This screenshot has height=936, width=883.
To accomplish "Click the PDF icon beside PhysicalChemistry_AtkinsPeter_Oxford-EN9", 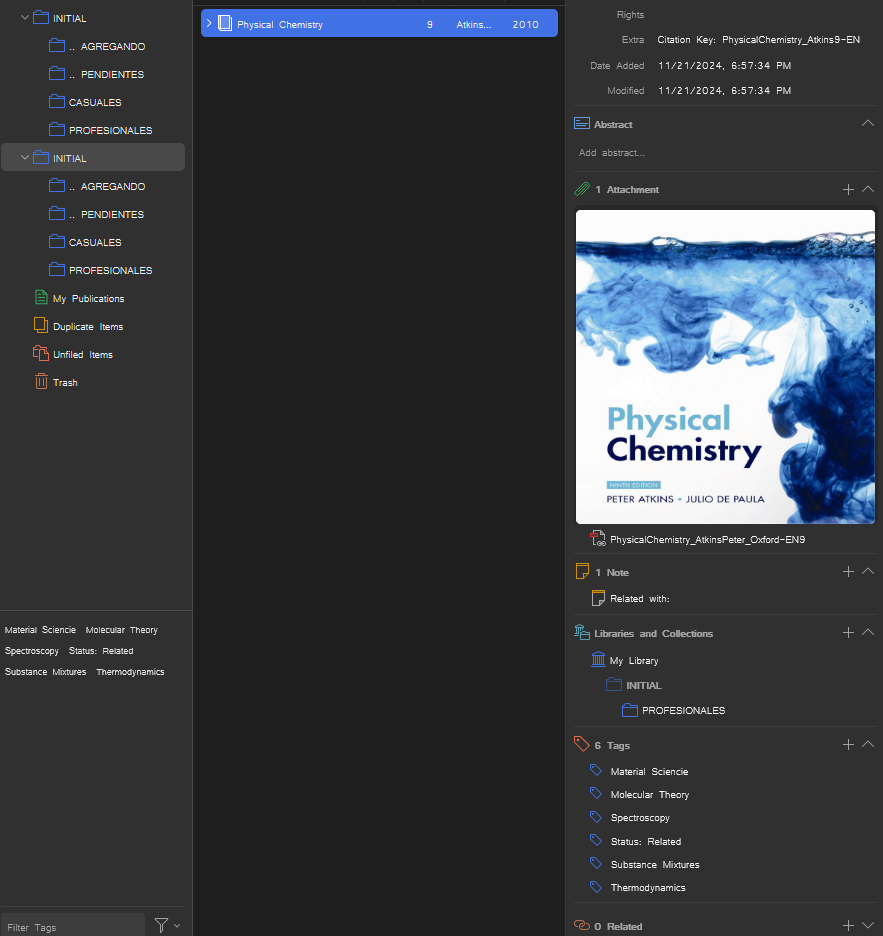I will coord(598,538).
